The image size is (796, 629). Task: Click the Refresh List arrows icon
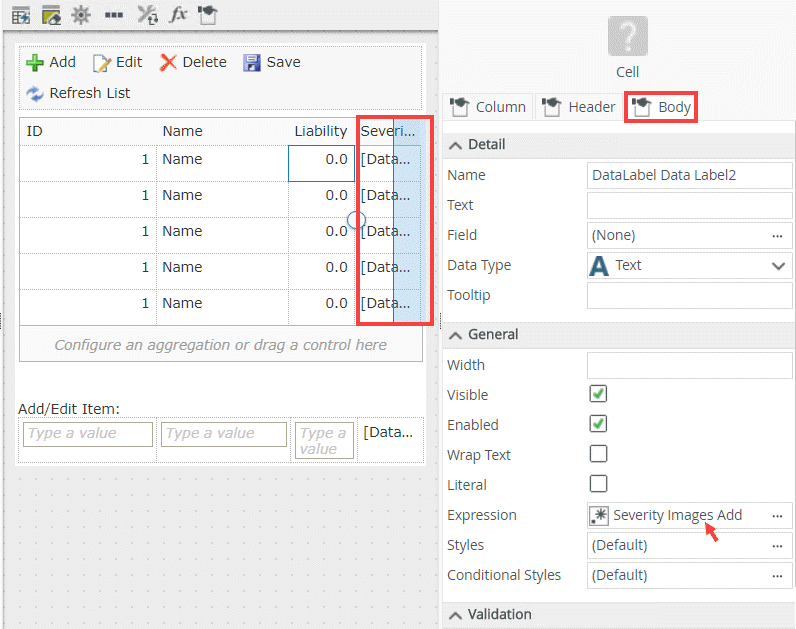[35, 93]
